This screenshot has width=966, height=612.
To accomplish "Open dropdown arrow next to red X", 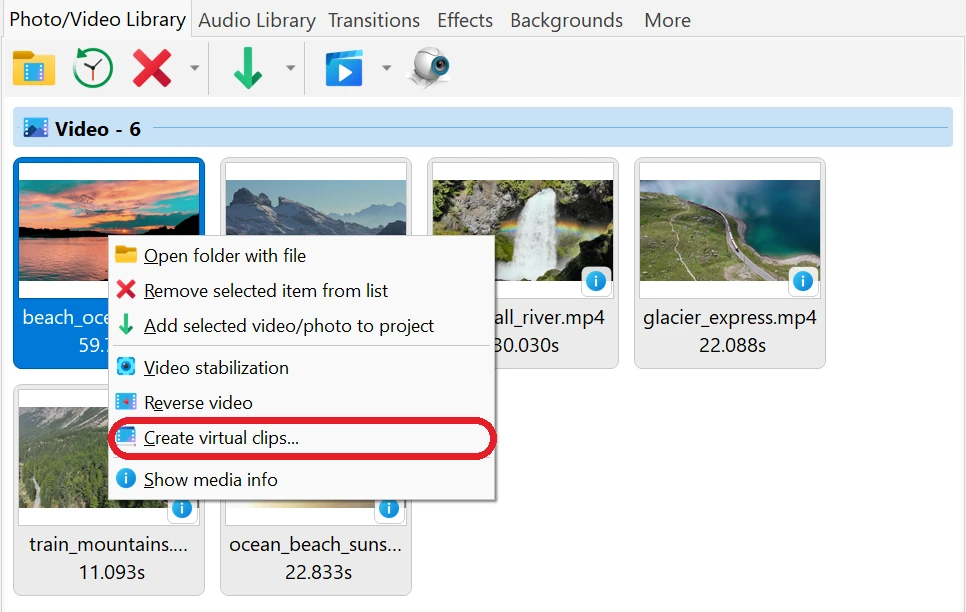I will tap(194, 68).
